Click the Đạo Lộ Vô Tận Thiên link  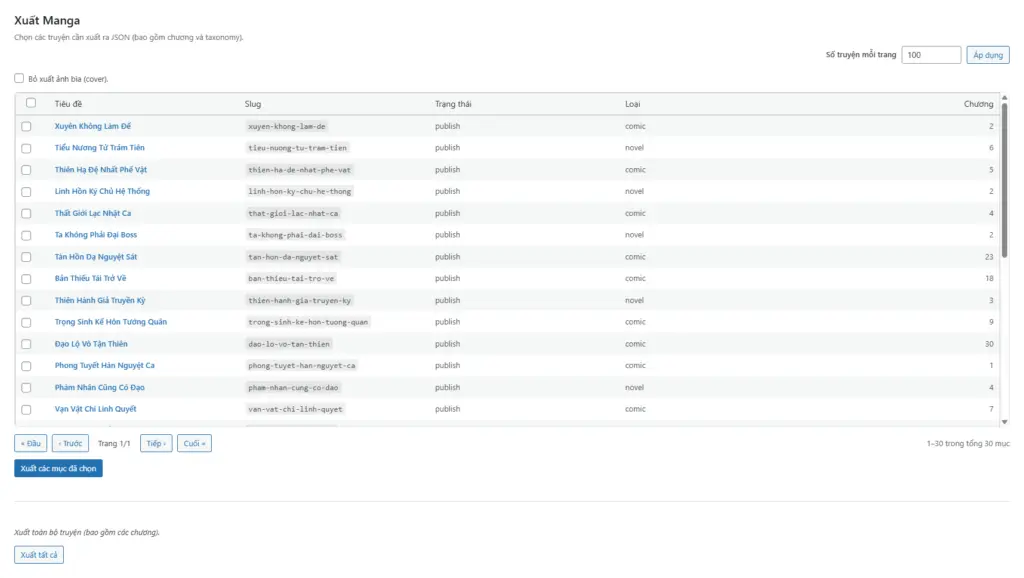91,344
